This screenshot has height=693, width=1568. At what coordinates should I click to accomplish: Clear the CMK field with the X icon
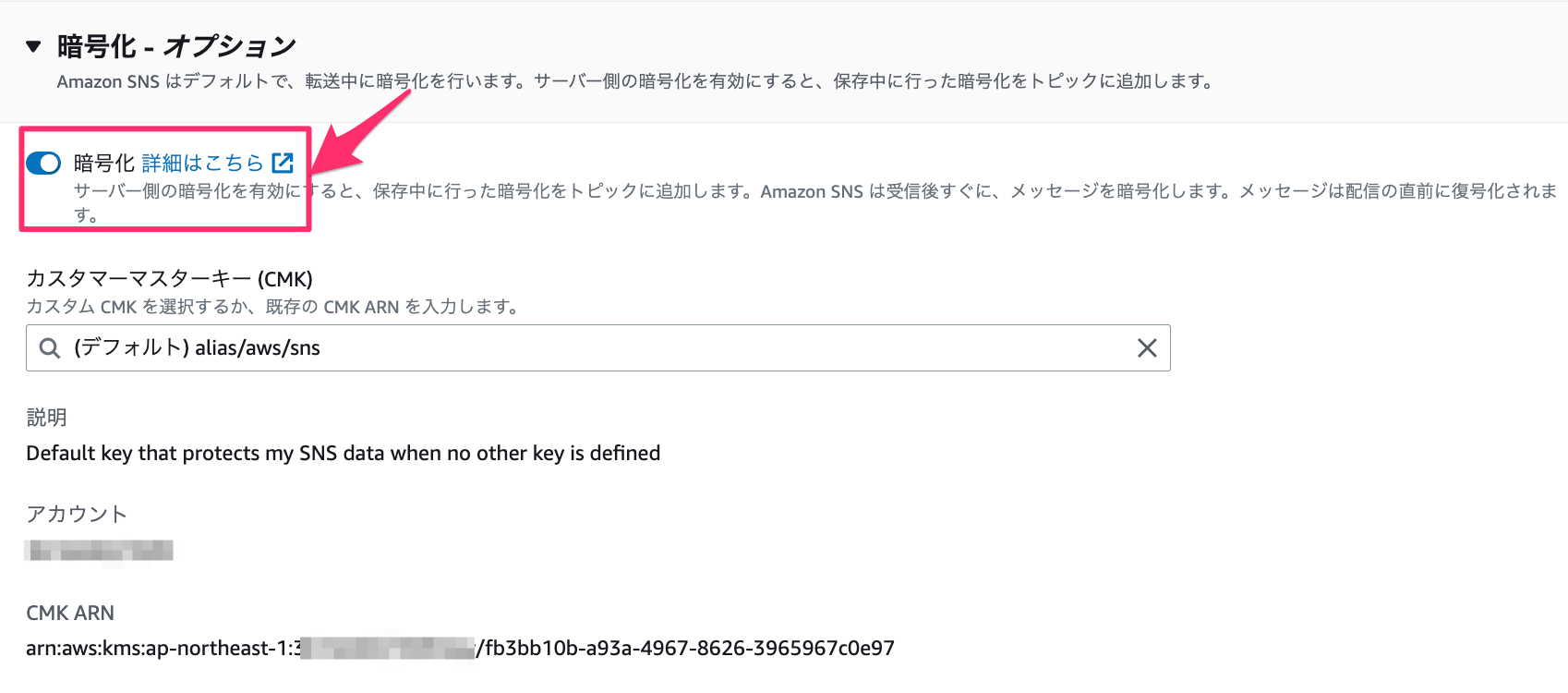(1147, 348)
